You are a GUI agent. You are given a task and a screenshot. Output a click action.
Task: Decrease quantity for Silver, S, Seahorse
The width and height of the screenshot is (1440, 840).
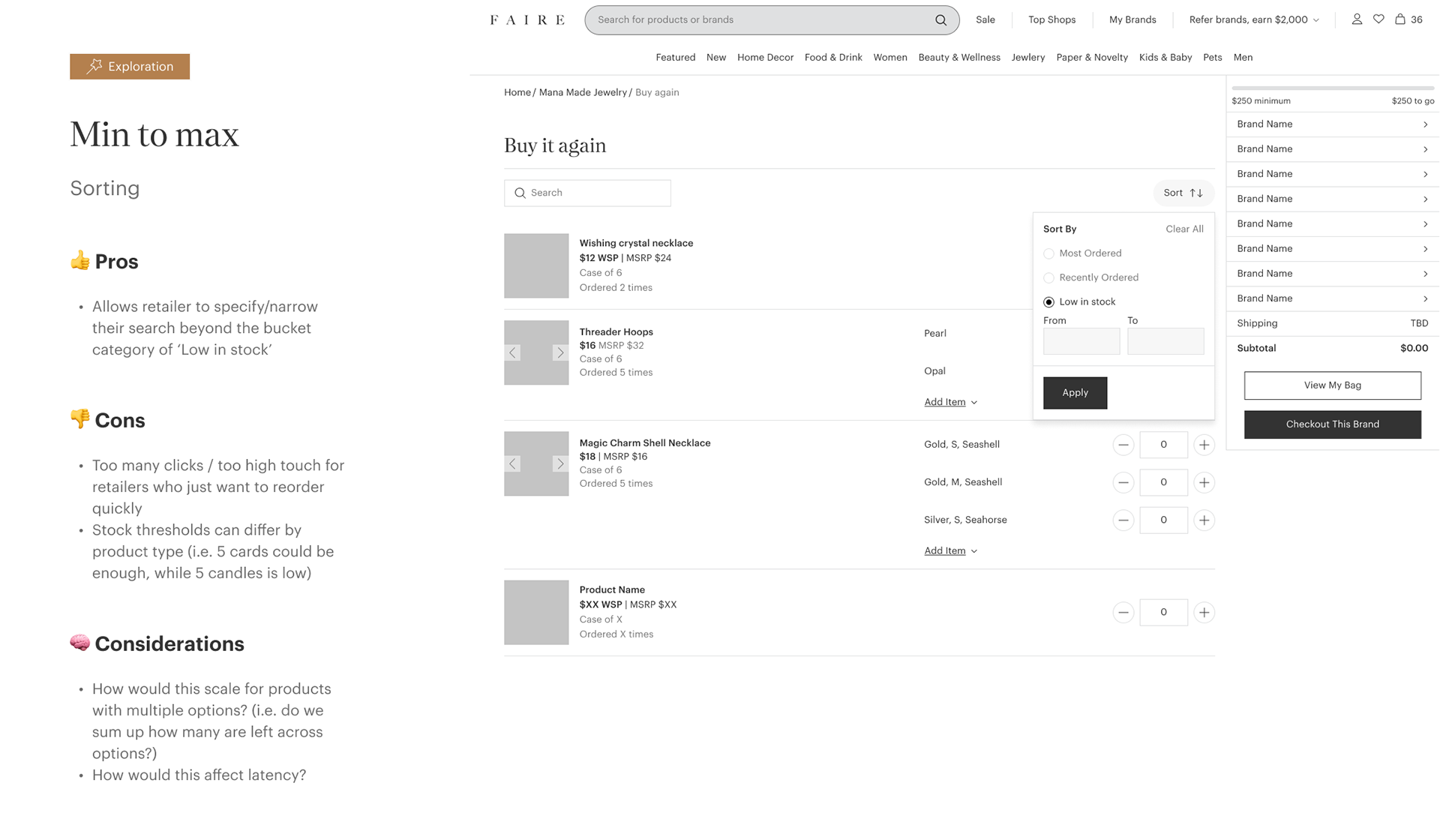1123,520
